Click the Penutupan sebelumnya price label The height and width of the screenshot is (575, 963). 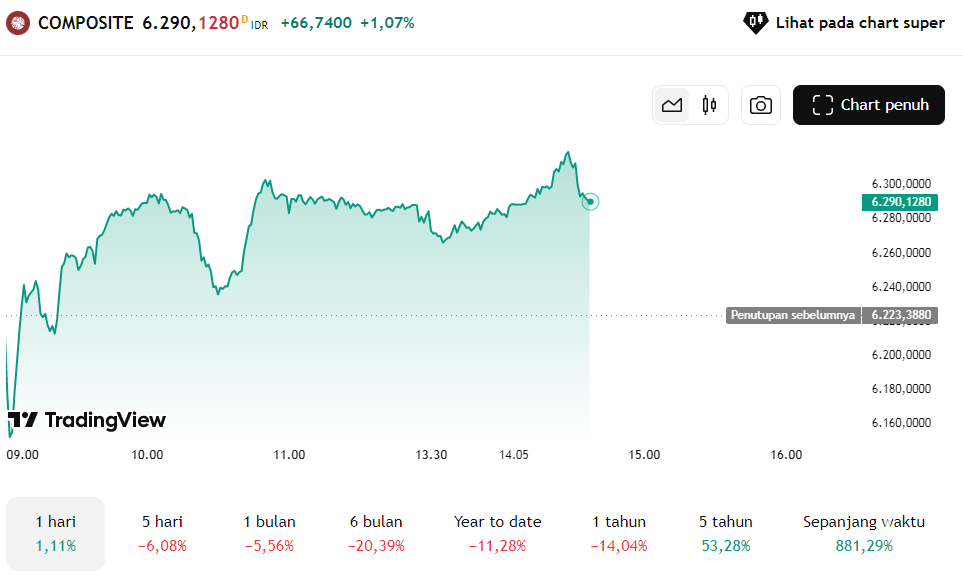click(x=792, y=315)
